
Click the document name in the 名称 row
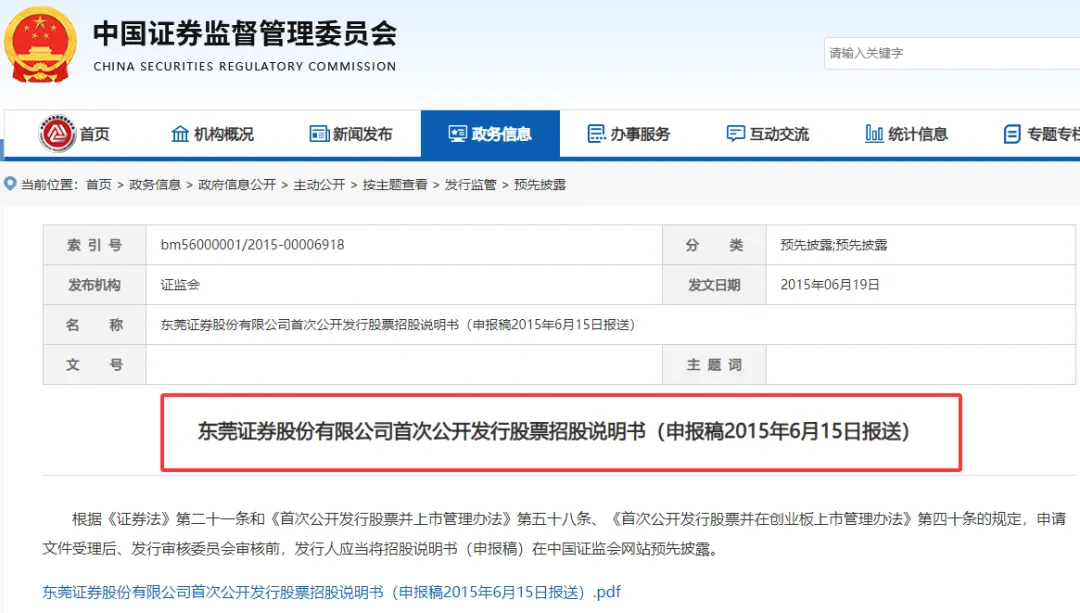(397, 324)
